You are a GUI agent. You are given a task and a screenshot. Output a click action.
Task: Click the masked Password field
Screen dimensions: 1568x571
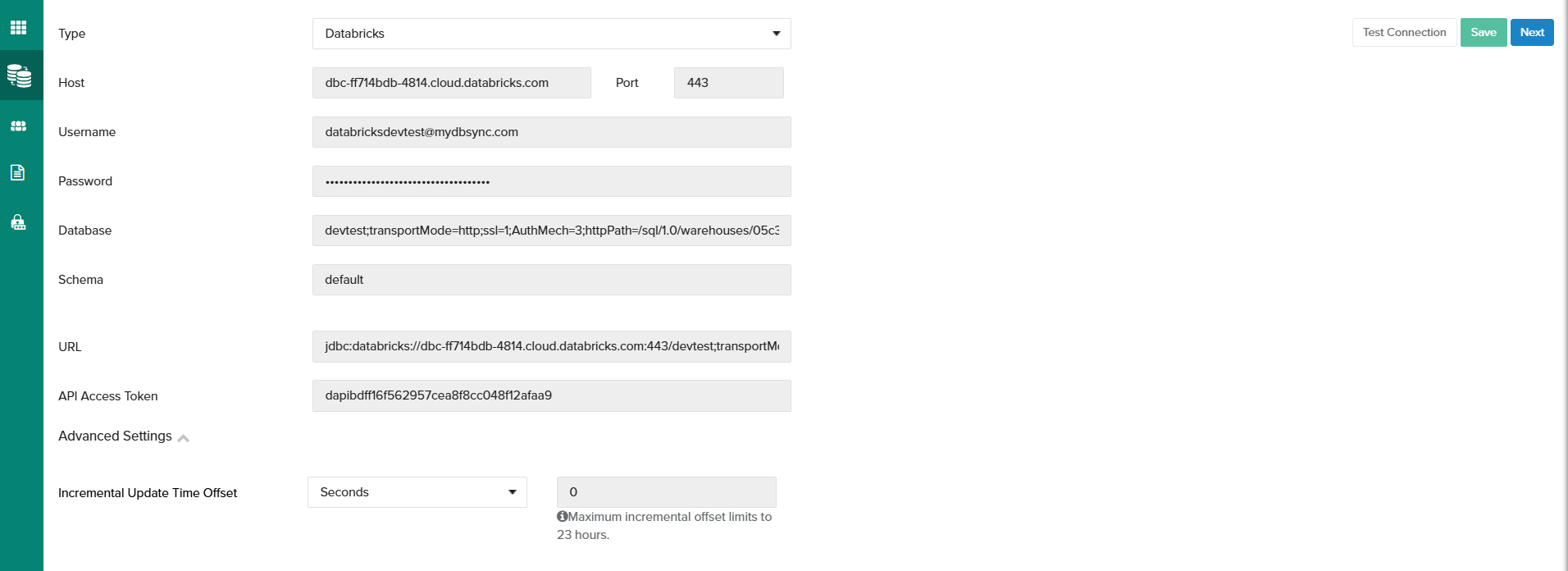pos(551,181)
